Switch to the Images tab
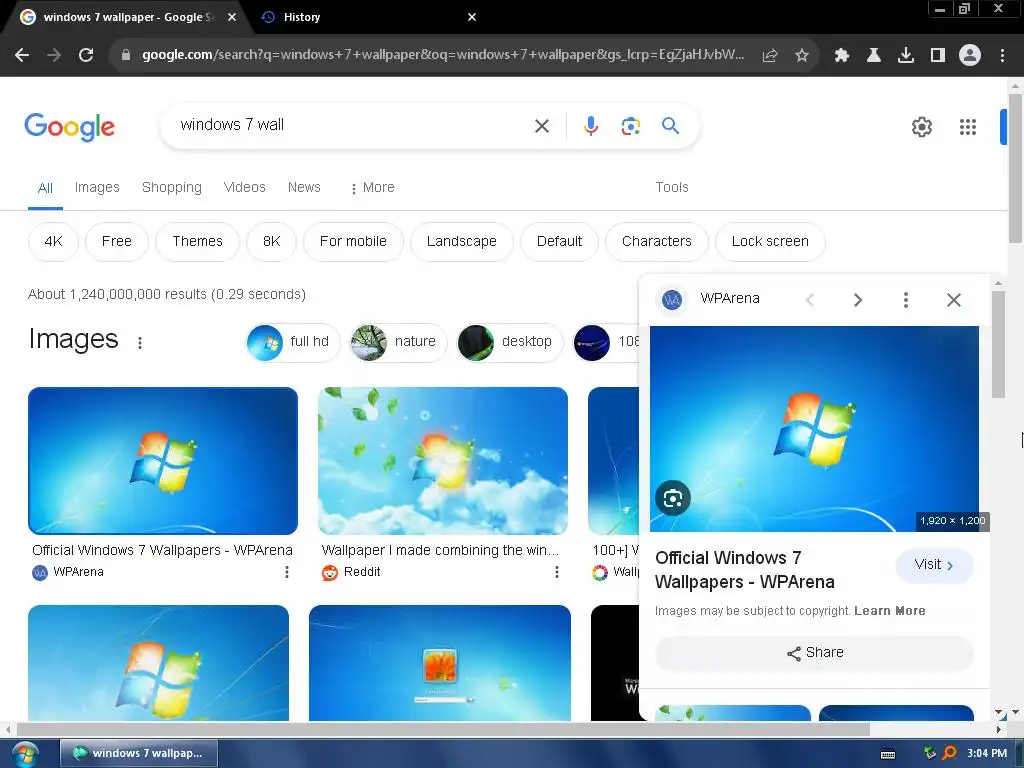The image size is (1024, 768). (x=97, y=187)
